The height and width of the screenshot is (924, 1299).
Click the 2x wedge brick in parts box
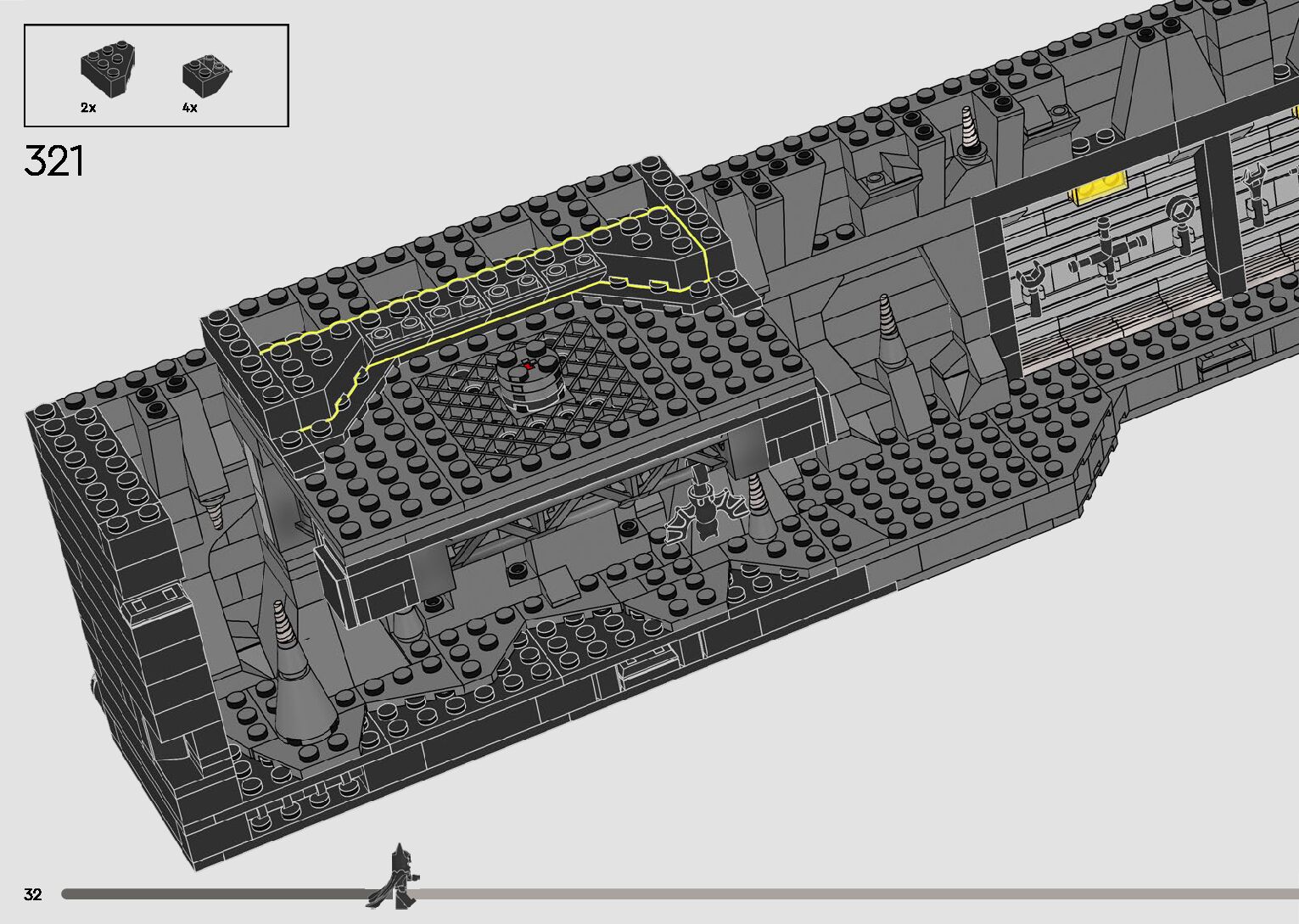108,68
